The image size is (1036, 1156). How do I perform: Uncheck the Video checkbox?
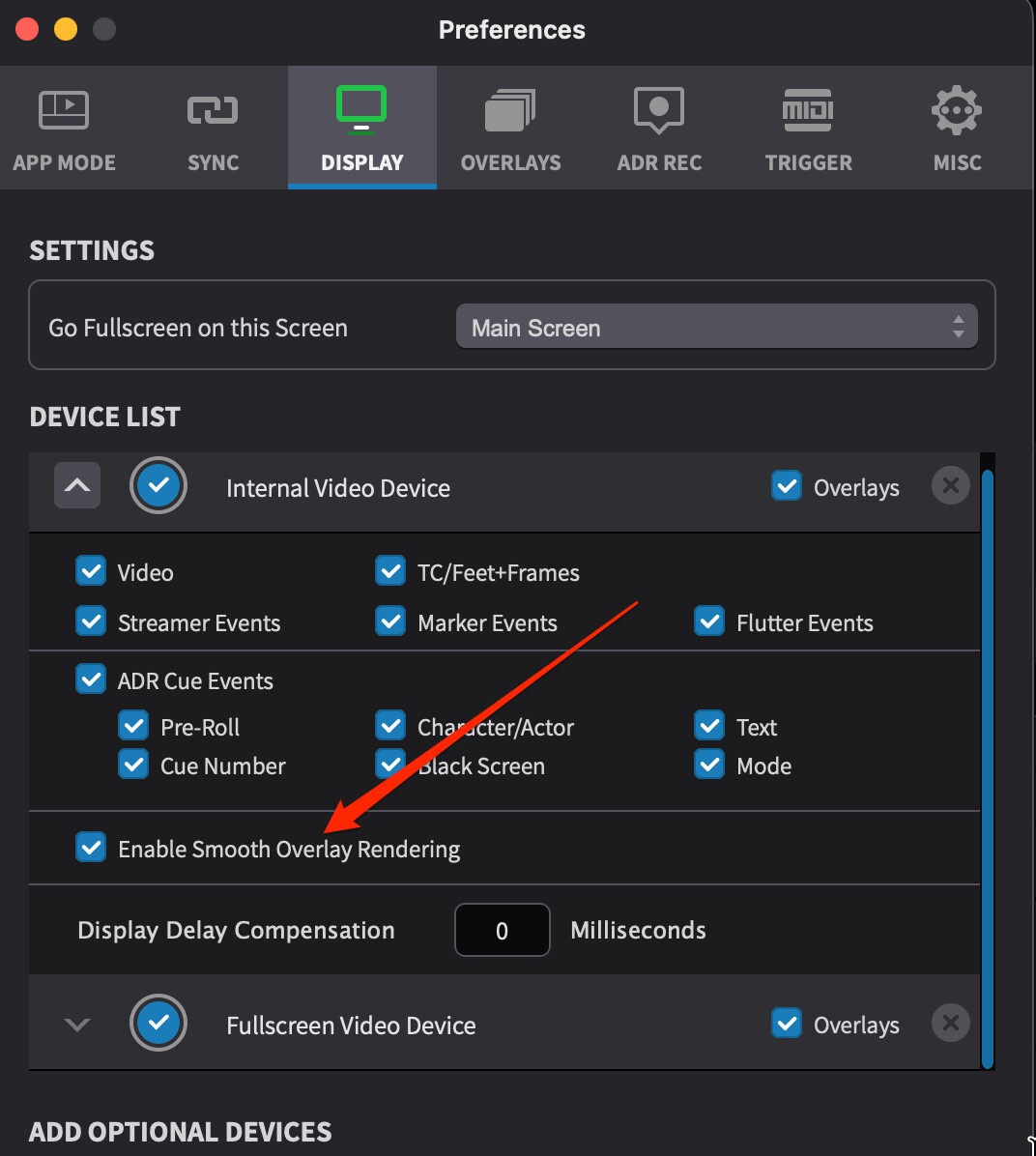point(91,571)
